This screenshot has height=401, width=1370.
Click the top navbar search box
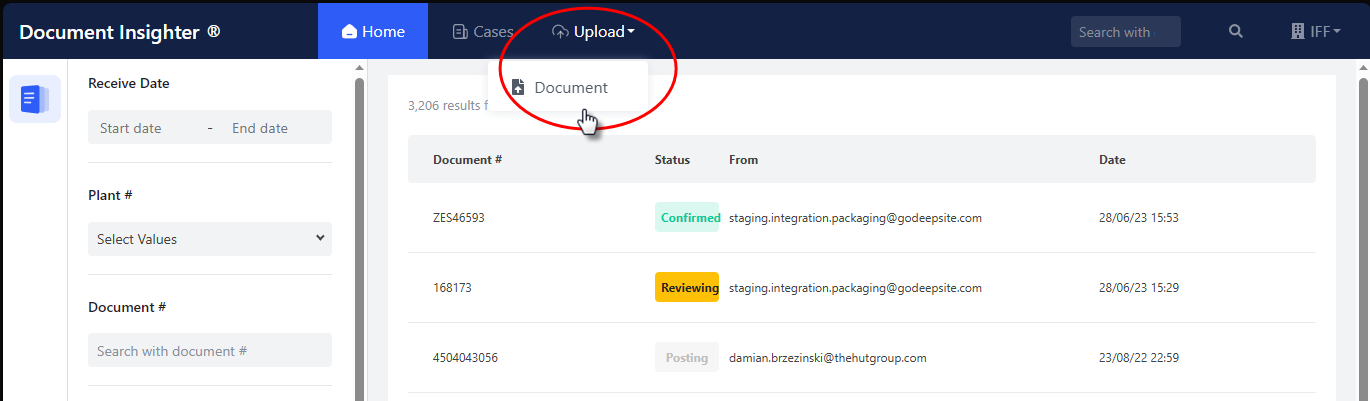pyautogui.click(x=1125, y=32)
